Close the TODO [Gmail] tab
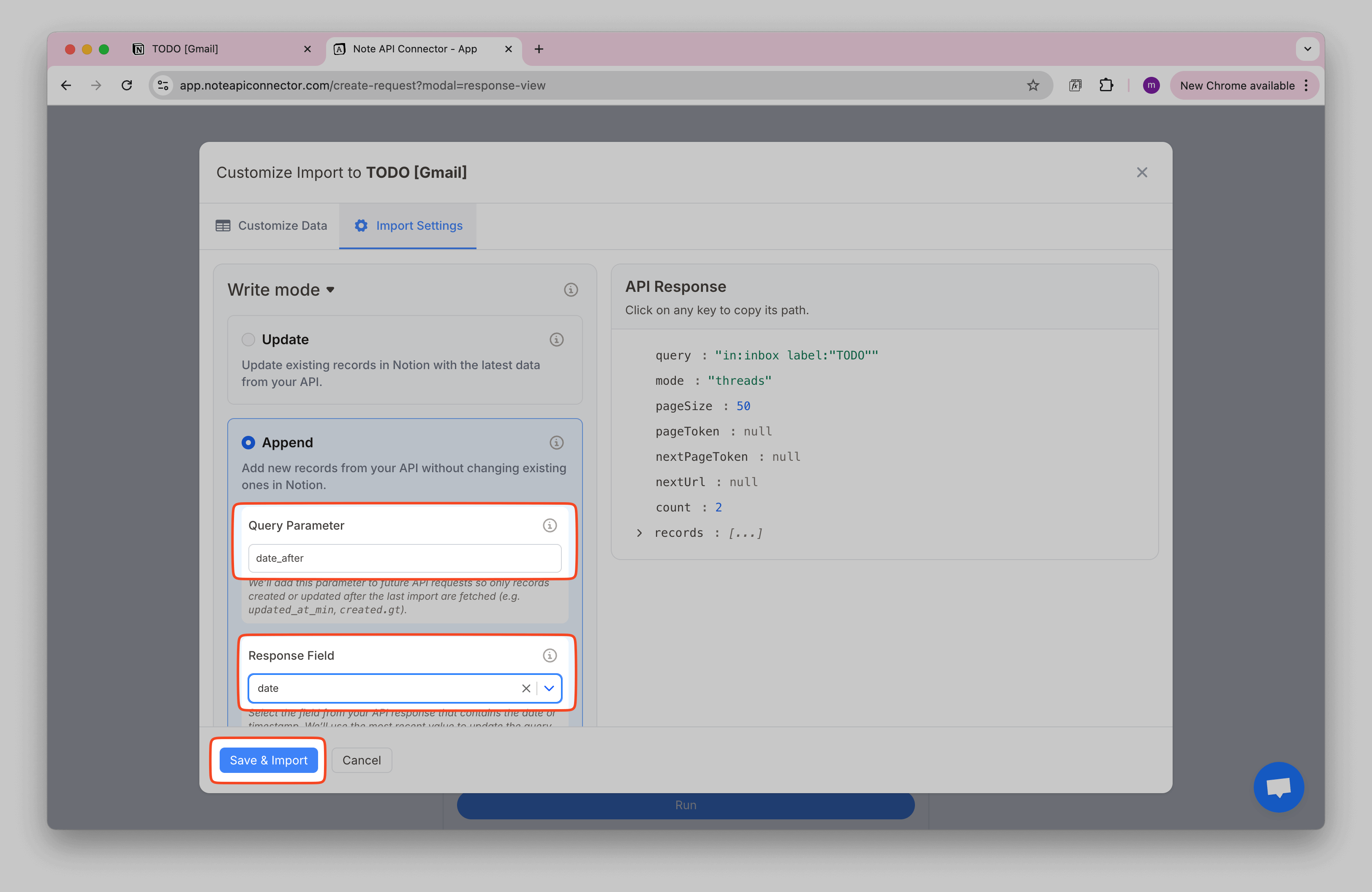This screenshot has width=1372, height=892. click(307, 49)
